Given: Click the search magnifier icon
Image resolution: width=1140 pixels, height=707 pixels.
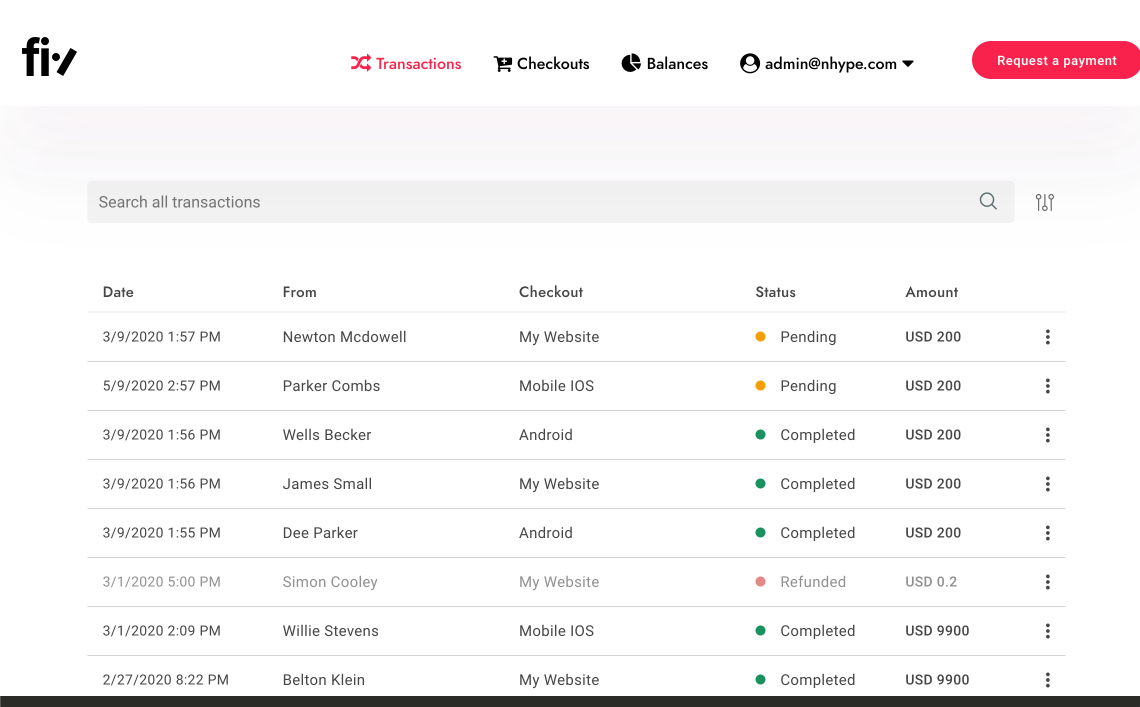Looking at the screenshot, I should tap(988, 201).
